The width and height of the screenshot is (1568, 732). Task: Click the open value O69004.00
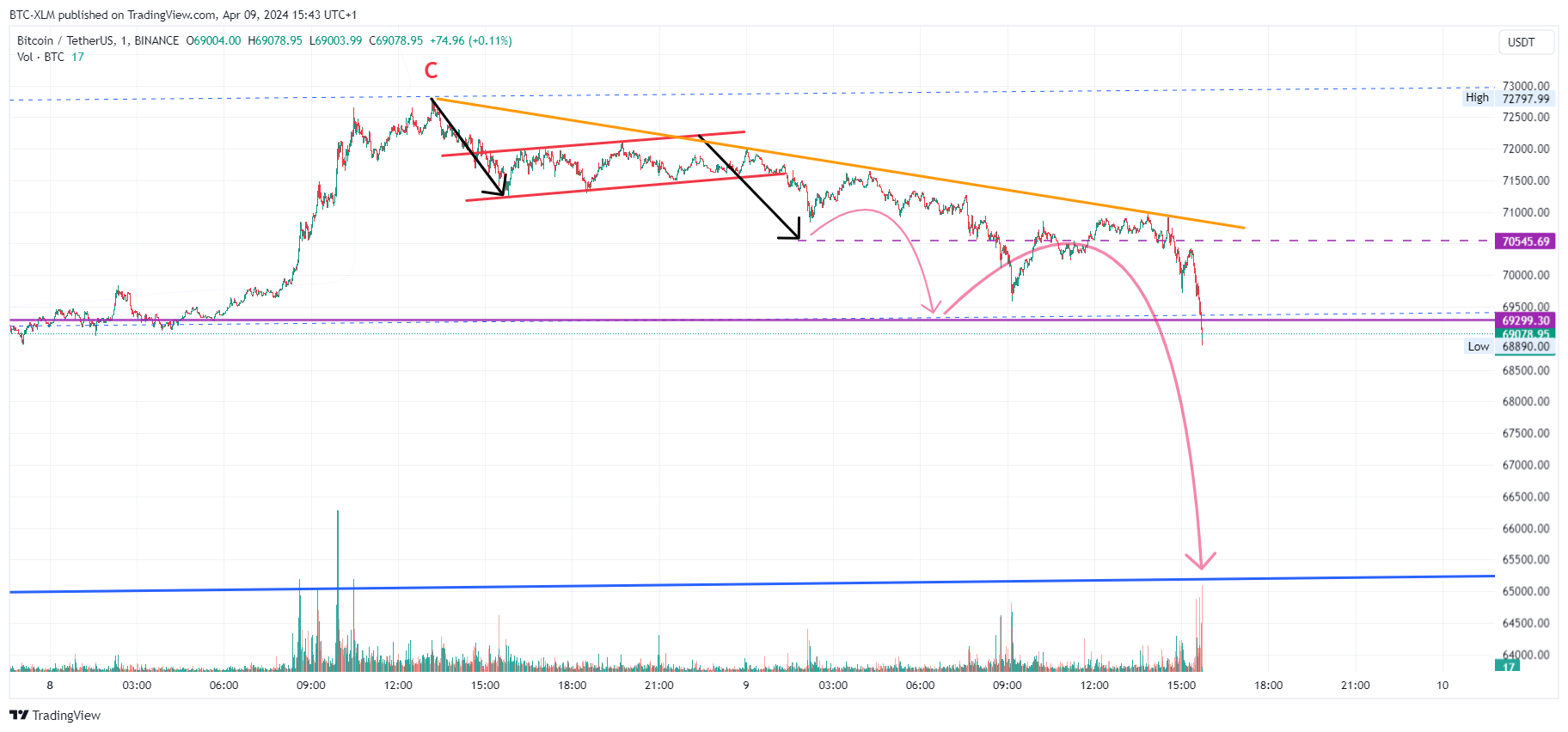[x=213, y=40]
